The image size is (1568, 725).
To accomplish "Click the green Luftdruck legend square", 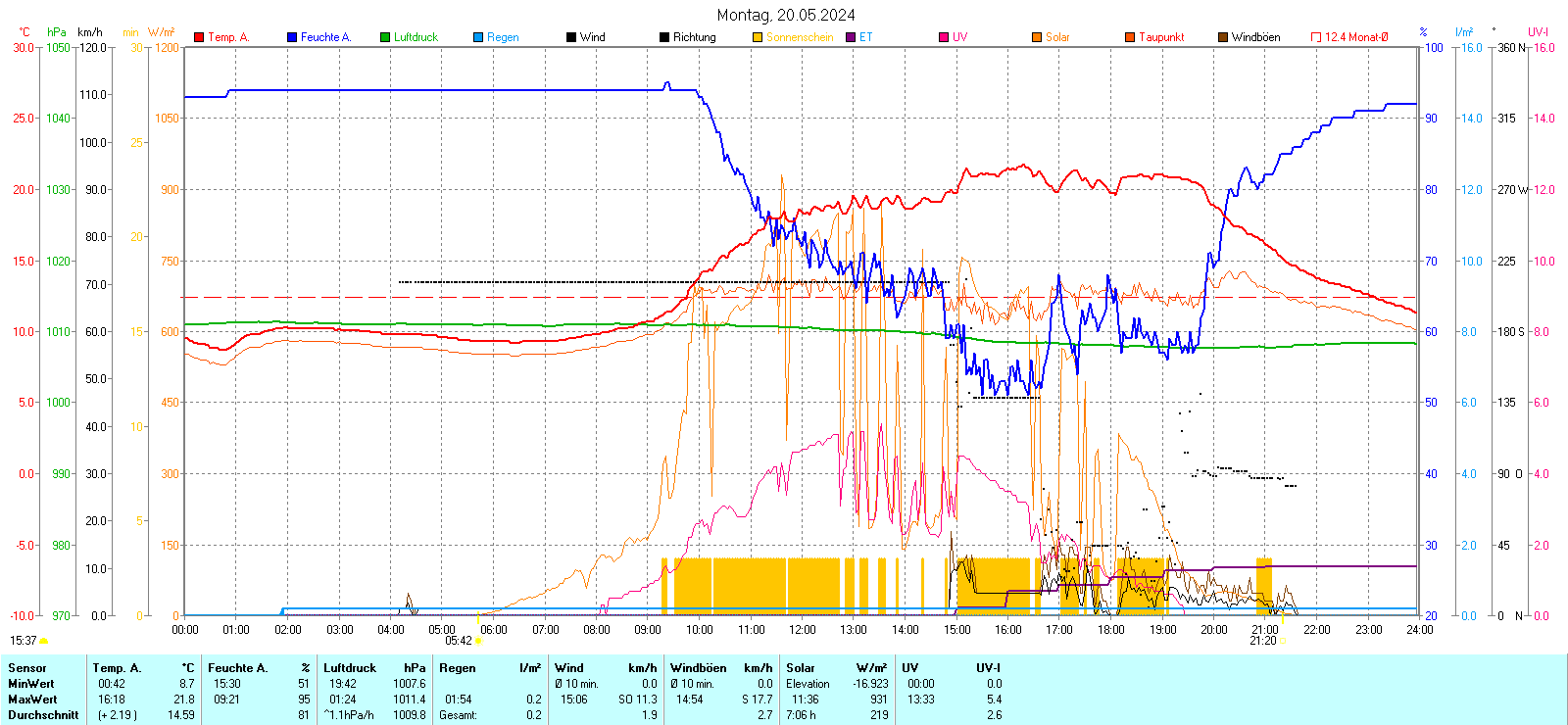I will pos(385,37).
